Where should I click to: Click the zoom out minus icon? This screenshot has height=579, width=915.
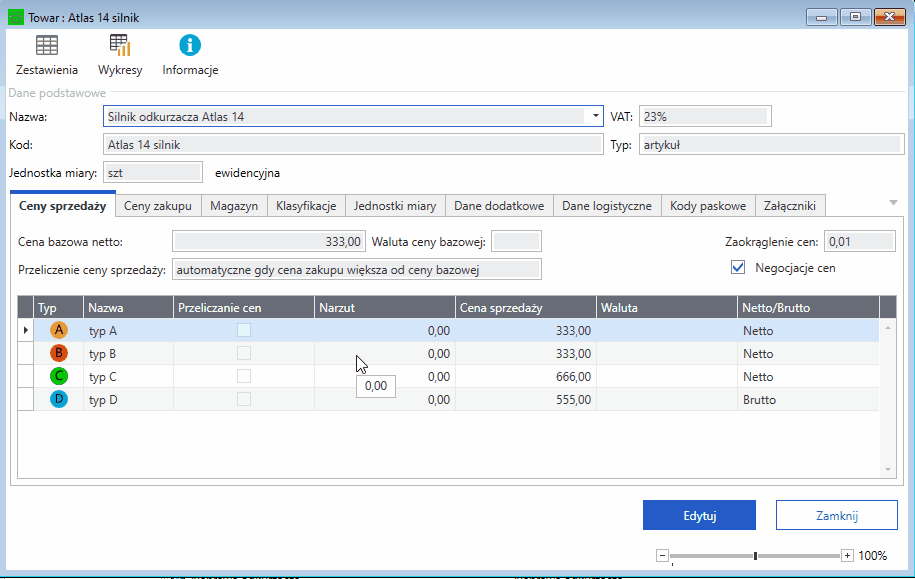click(662, 556)
